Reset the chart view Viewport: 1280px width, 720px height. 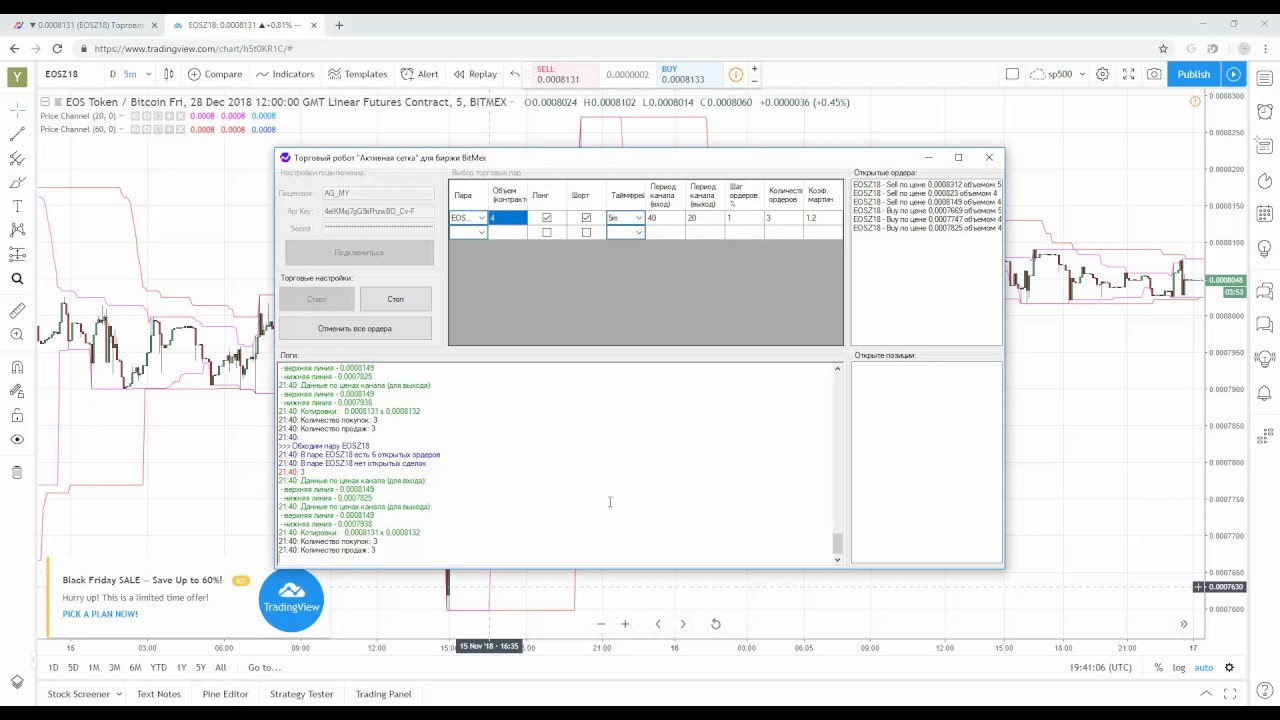(x=716, y=624)
